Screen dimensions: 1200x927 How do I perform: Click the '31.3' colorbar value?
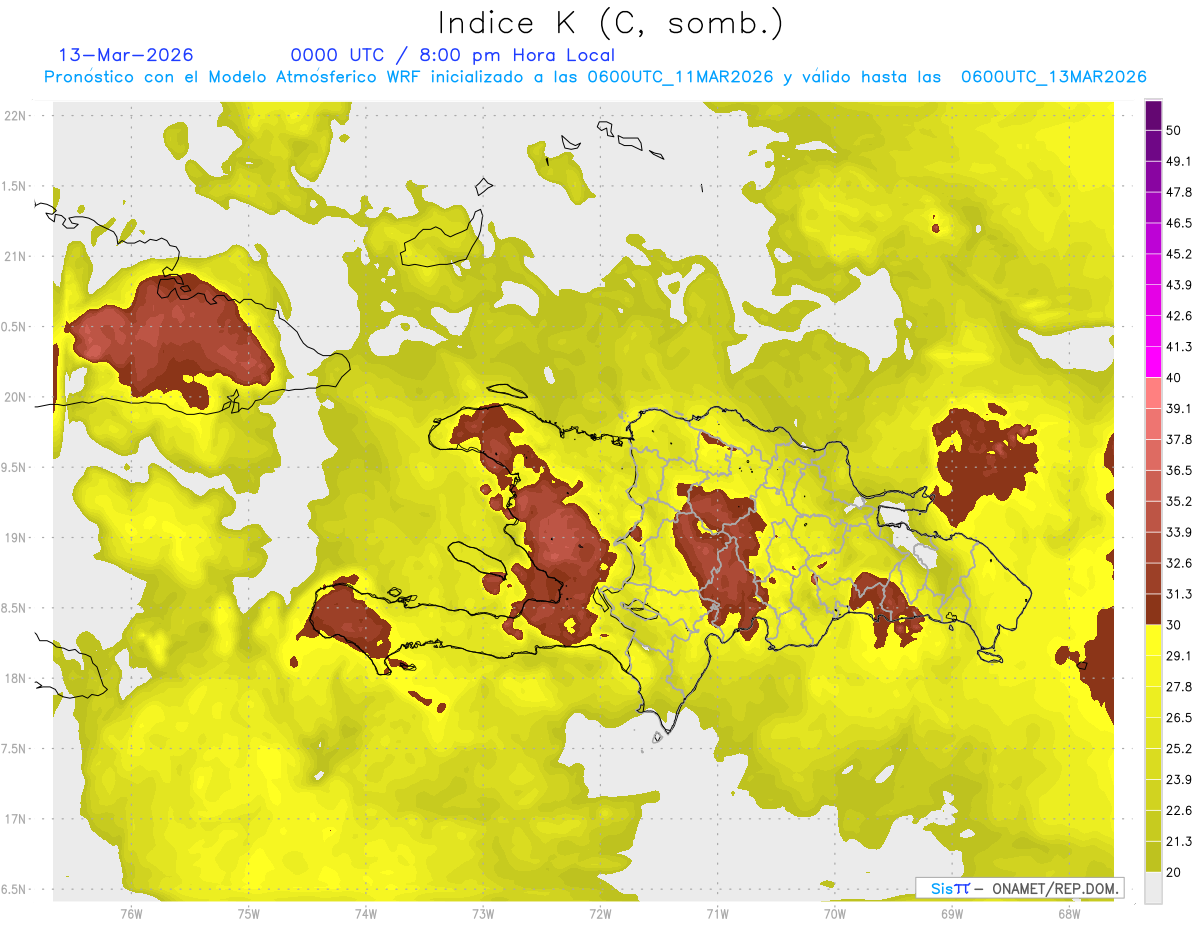[1179, 594]
